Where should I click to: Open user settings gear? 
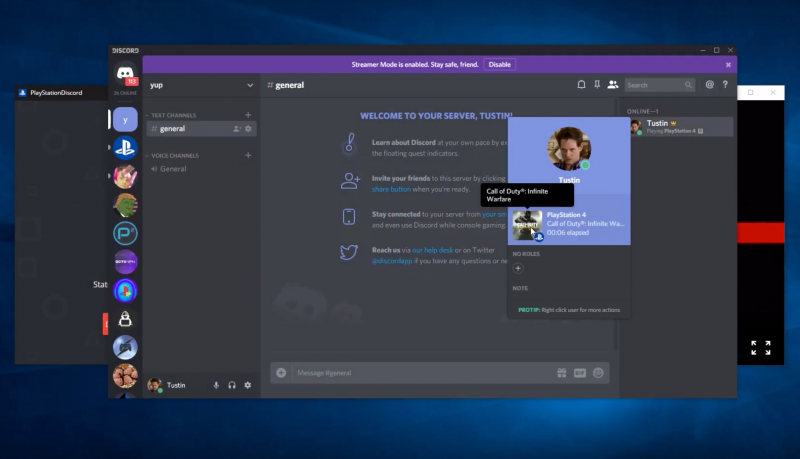point(247,385)
